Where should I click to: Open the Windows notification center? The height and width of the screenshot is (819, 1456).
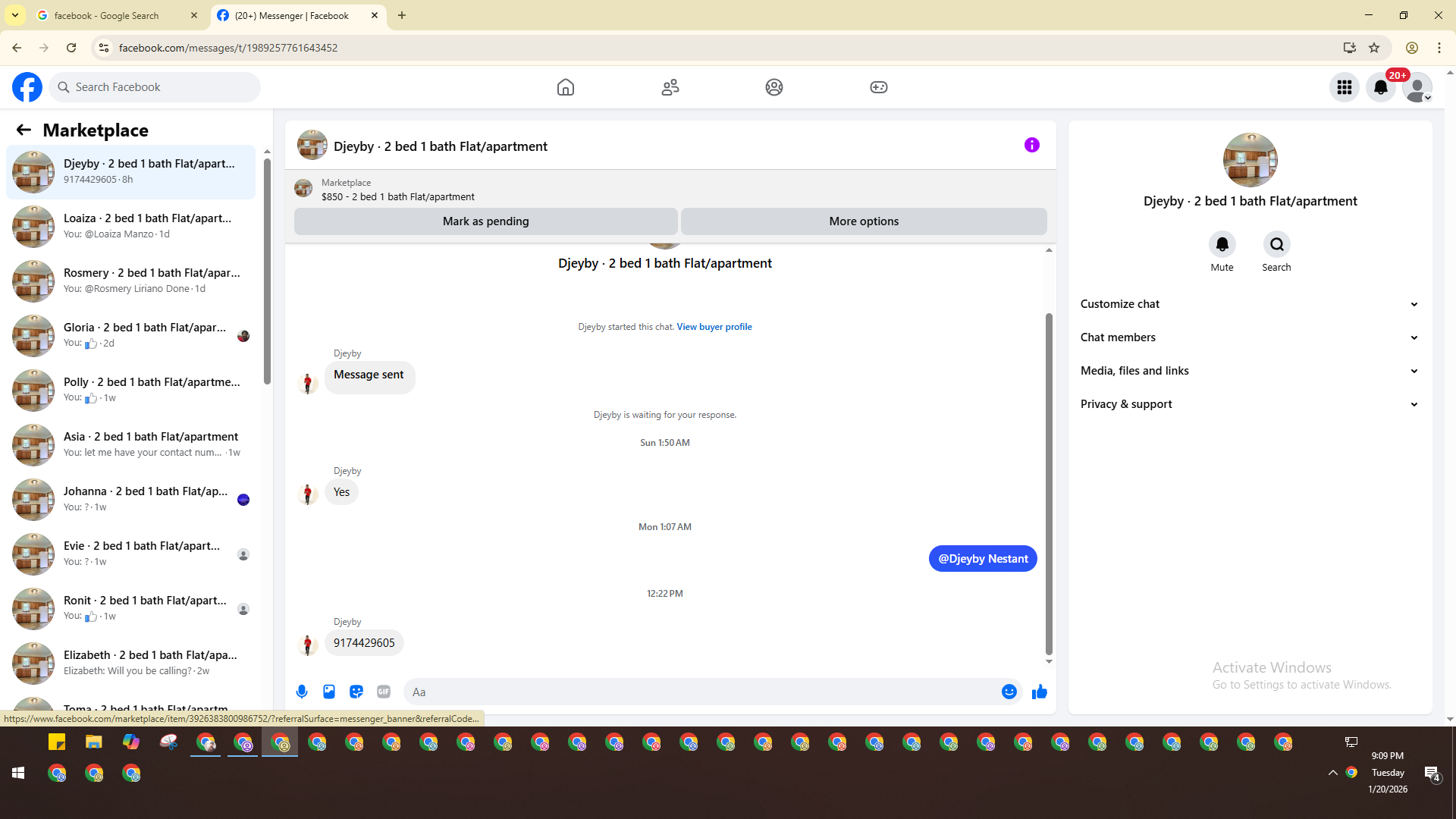(1432, 773)
